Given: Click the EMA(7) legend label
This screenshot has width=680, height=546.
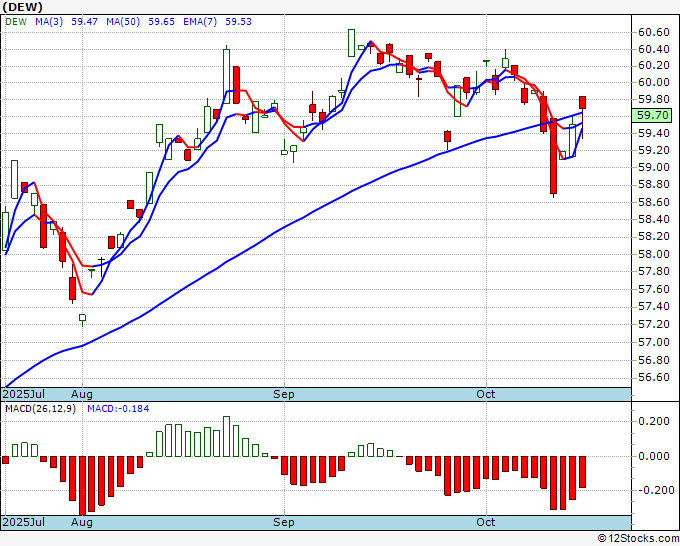Looking at the screenshot, I should [200, 22].
